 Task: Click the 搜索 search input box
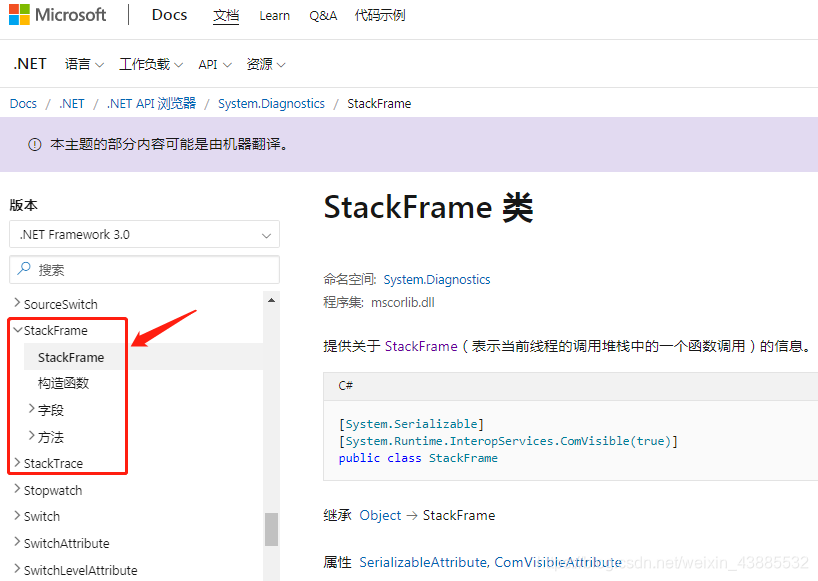coord(143,271)
